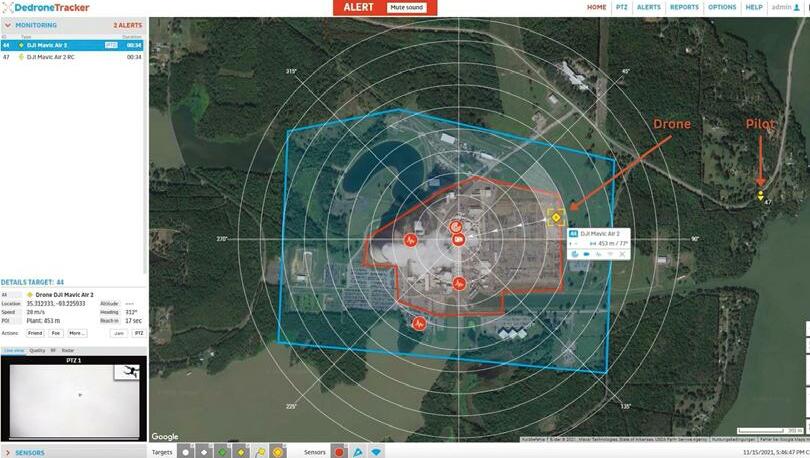
Task: Toggle yellow diamond targets filter
Action: pos(241,452)
